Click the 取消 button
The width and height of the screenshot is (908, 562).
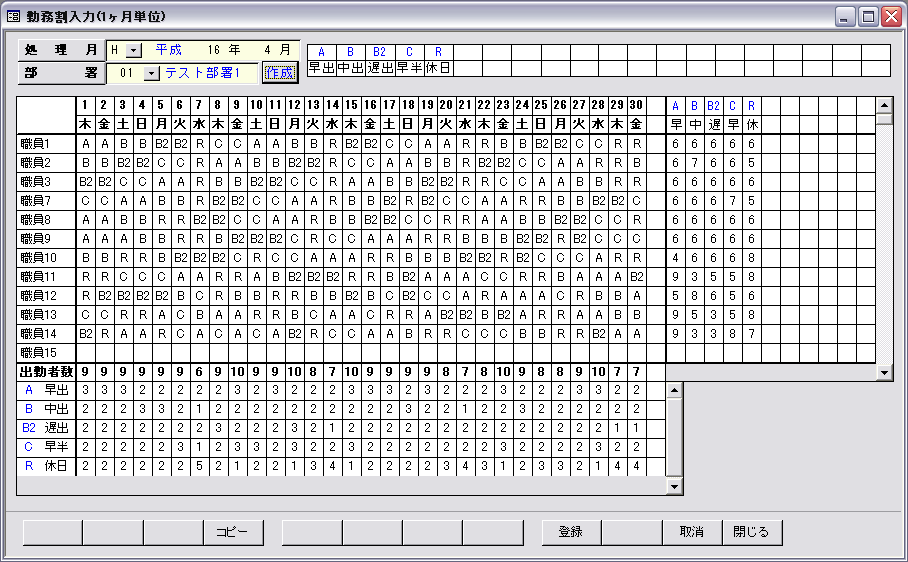692,532
